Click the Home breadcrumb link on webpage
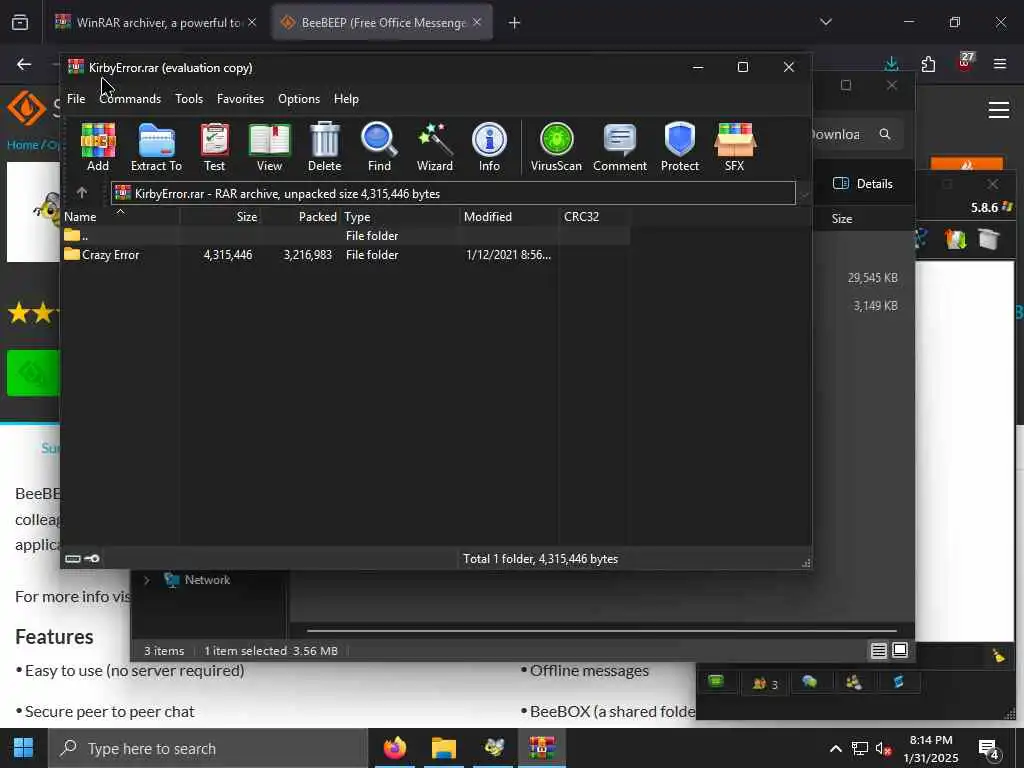 (x=23, y=145)
